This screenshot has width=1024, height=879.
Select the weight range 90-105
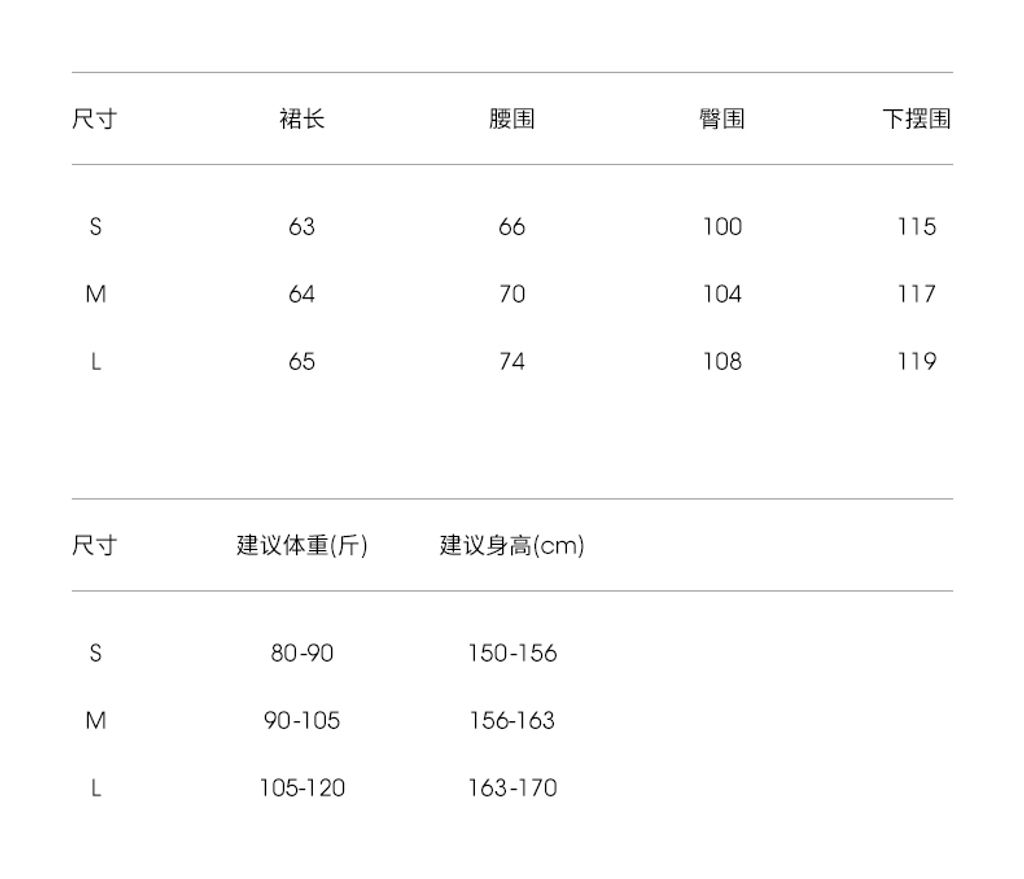click(x=301, y=720)
